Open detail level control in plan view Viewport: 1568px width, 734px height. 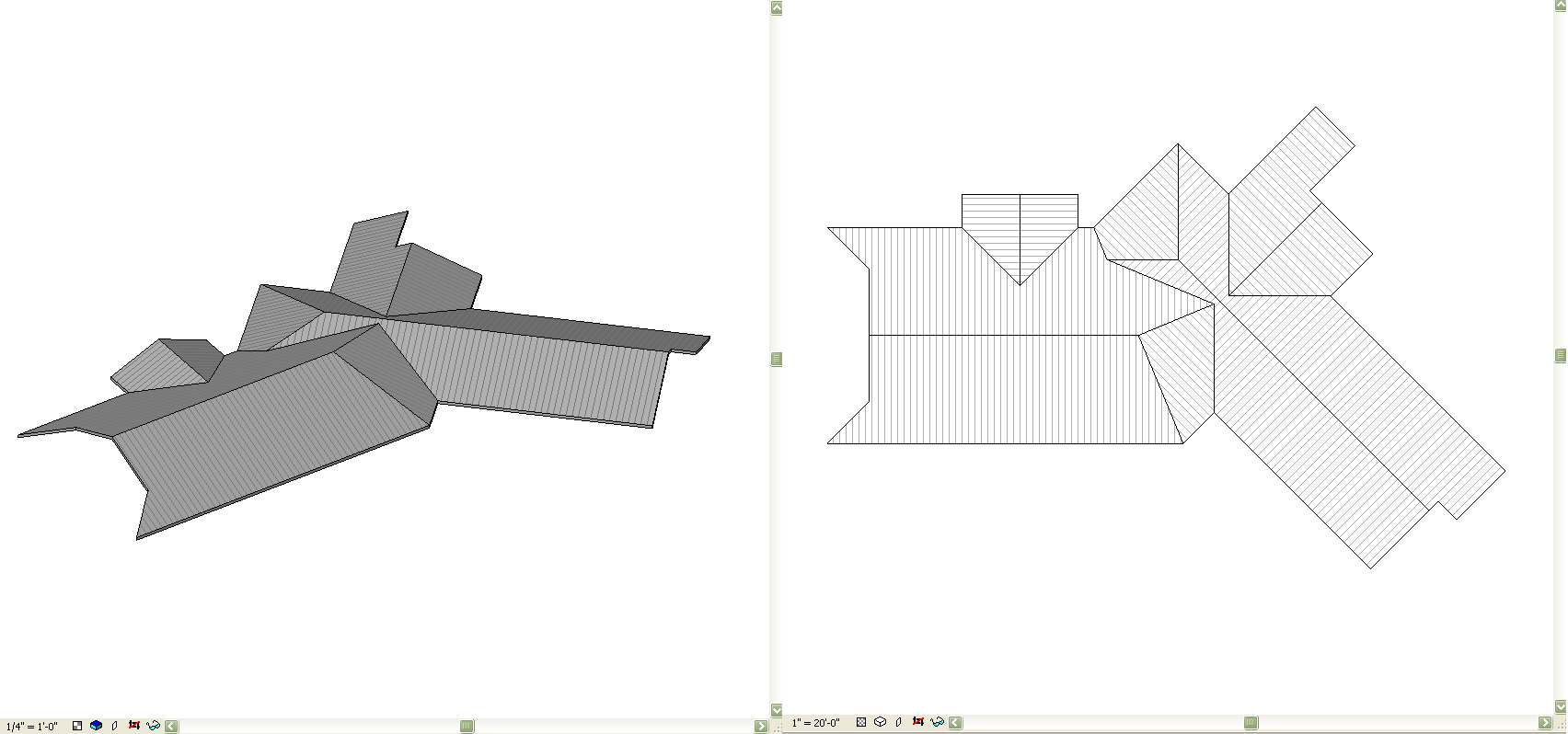tap(861, 722)
